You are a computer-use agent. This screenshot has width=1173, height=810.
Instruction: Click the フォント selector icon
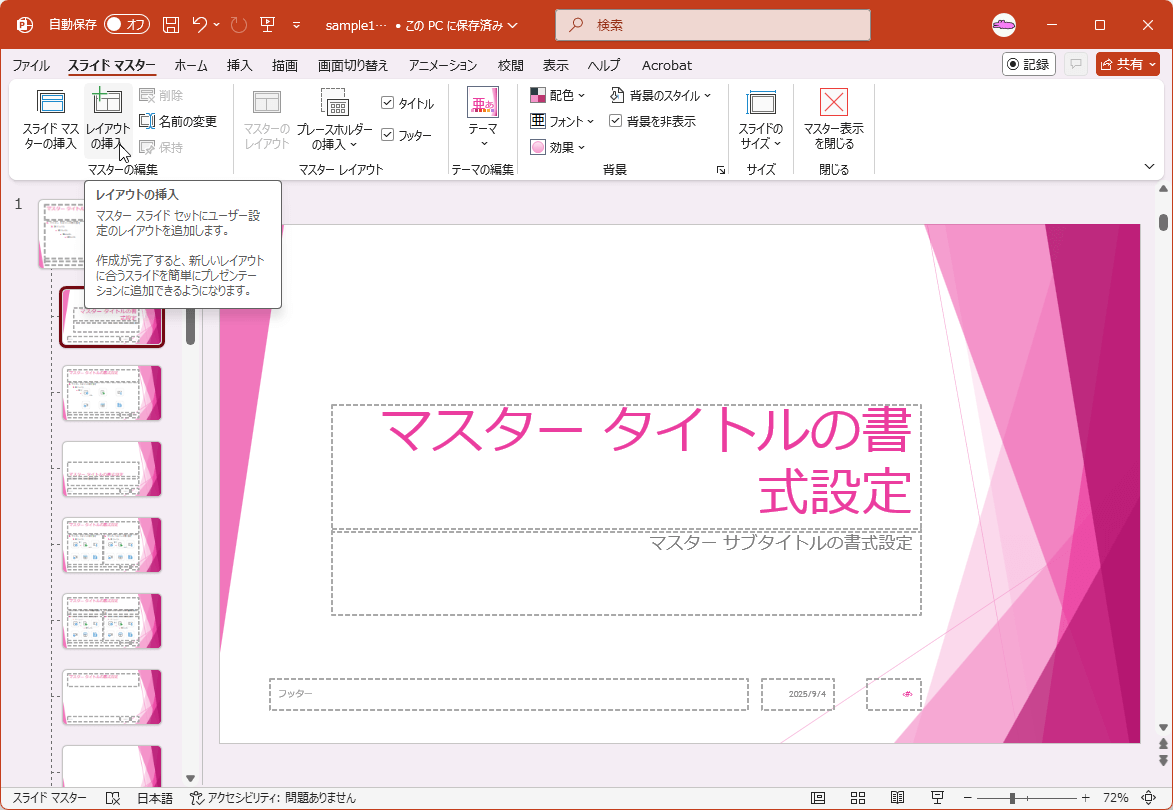[x=558, y=121]
